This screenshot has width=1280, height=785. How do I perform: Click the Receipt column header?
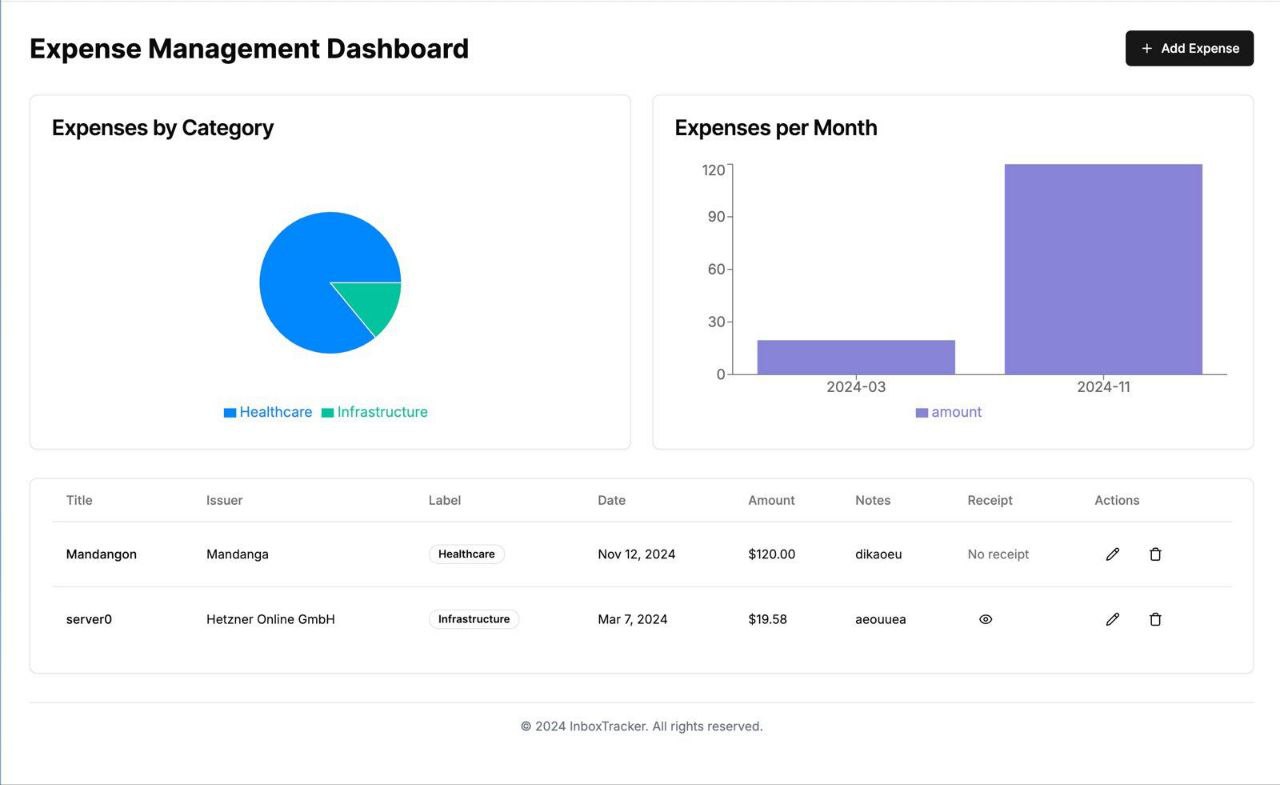(990, 500)
